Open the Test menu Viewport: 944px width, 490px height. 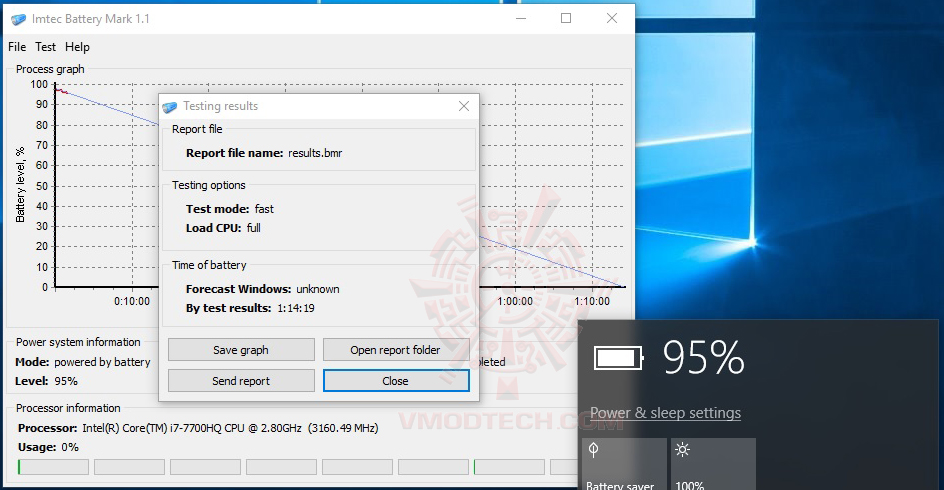(45, 47)
